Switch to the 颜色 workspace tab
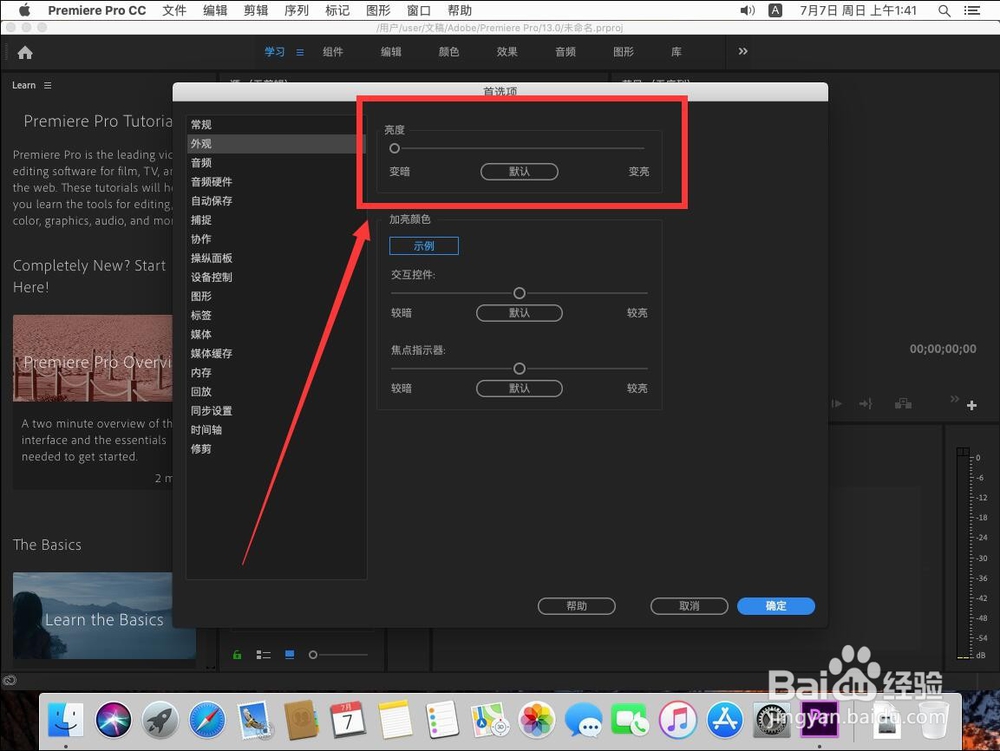Image resolution: width=1000 pixels, height=751 pixels. pos(449,52)
